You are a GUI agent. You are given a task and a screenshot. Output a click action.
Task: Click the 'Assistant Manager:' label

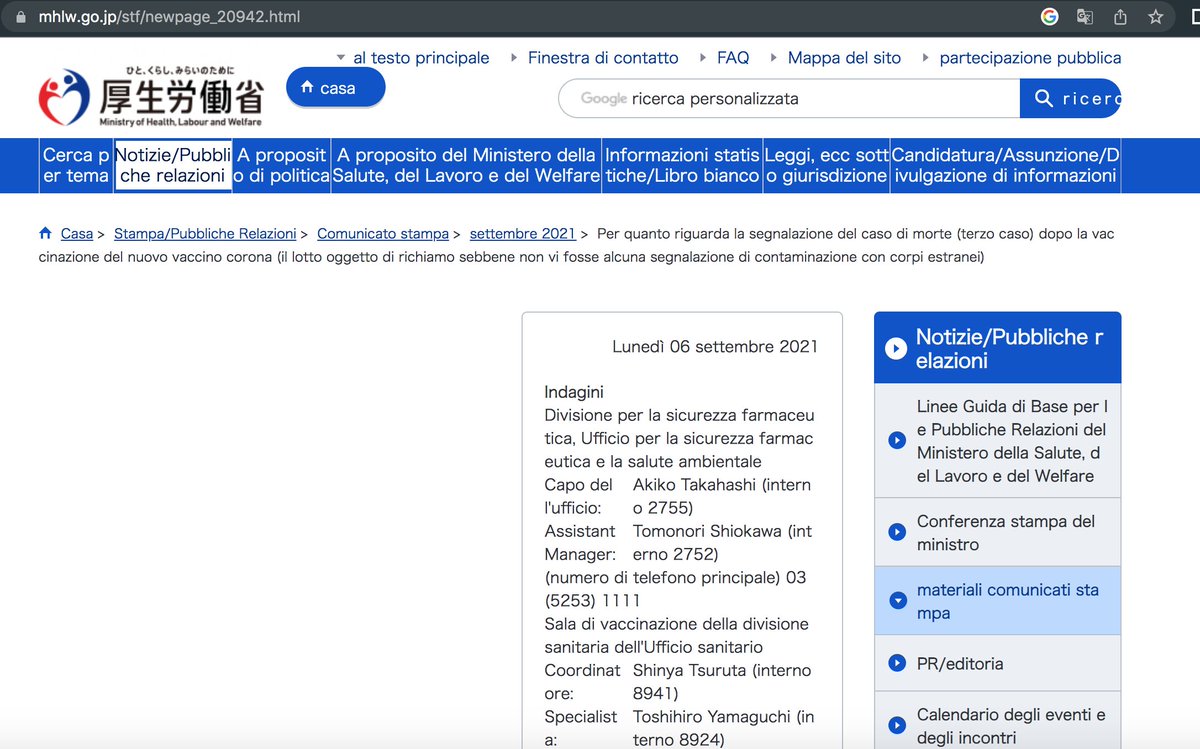tap(581, 542)
